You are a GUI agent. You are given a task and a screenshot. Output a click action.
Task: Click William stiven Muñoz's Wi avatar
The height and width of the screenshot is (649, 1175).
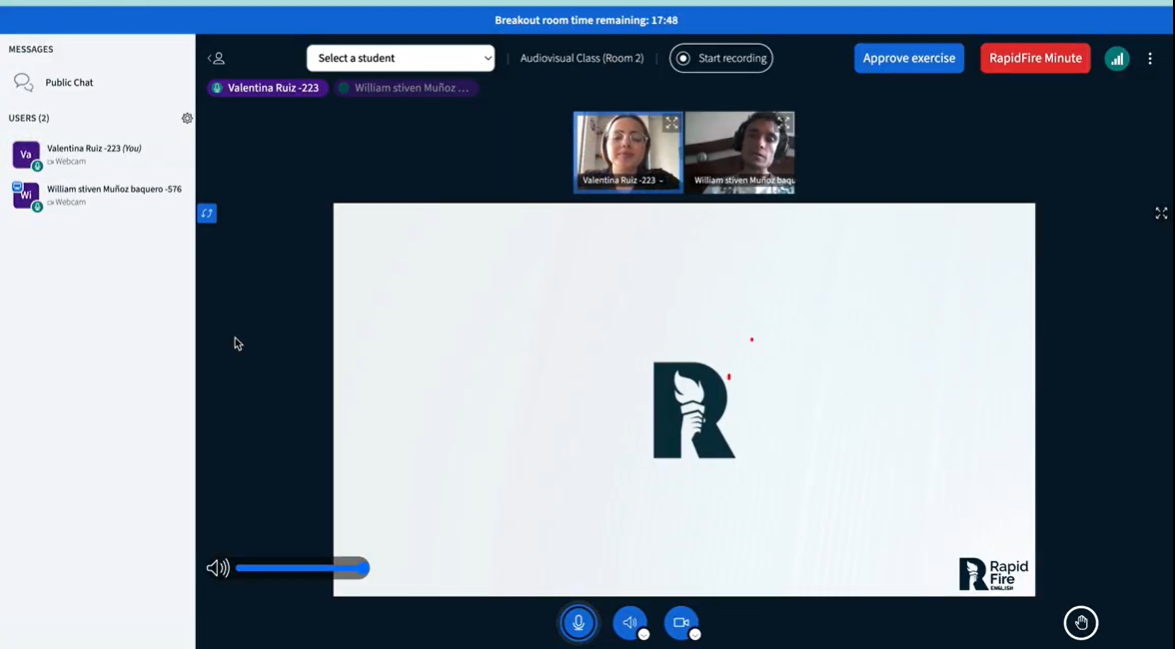click(25, 195)
